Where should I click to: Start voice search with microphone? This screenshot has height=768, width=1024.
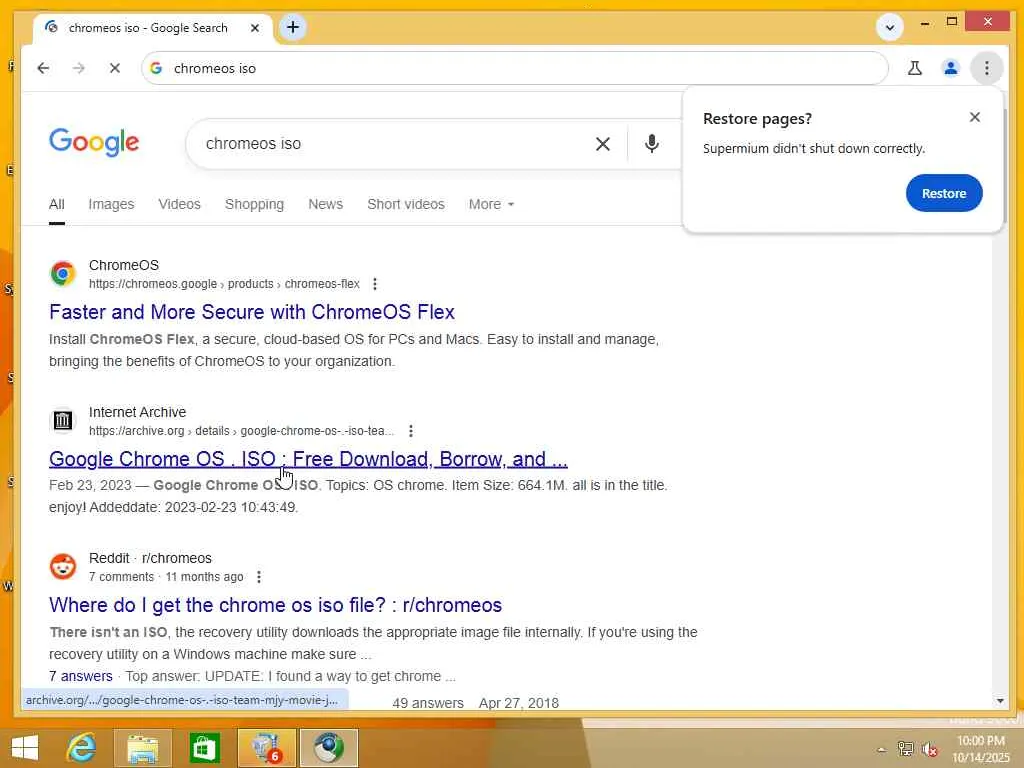[652, 144]
